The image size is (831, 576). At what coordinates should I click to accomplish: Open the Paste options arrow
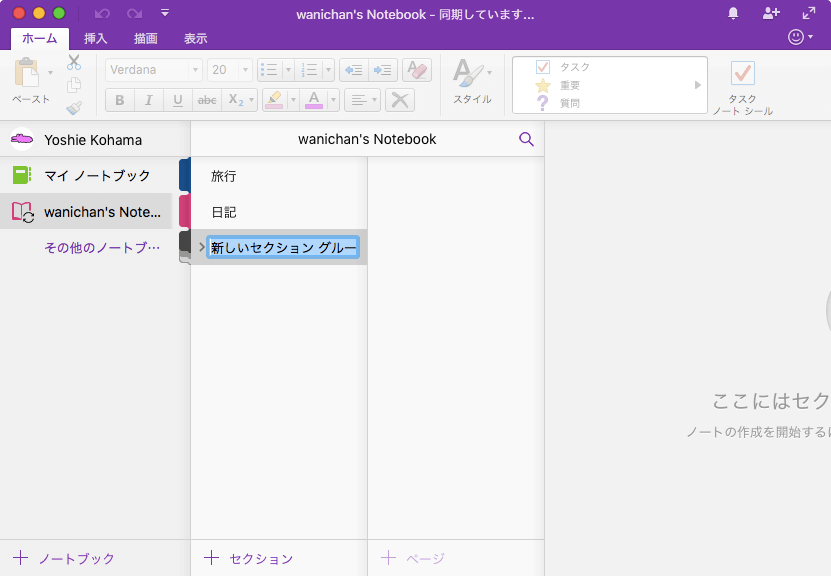coord(50,73)
